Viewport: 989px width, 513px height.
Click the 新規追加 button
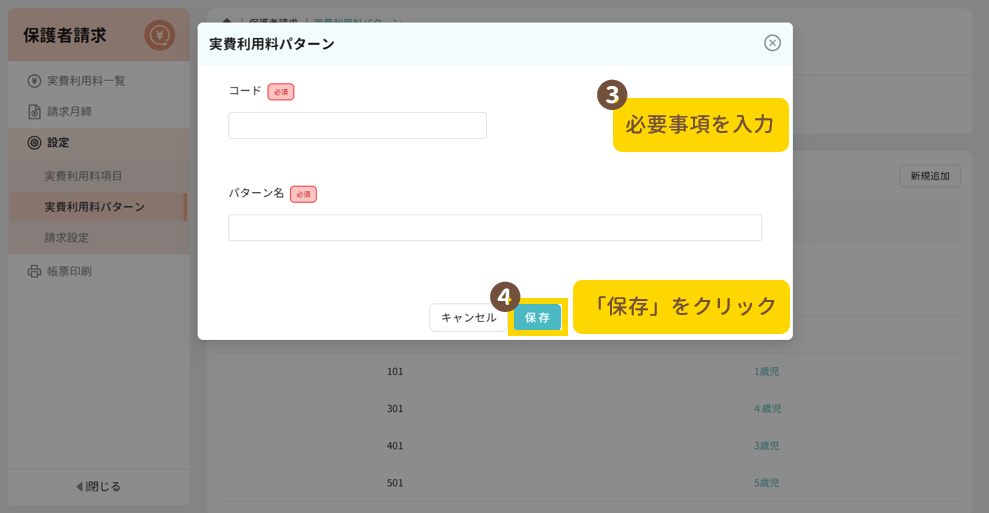click(929, 176)
